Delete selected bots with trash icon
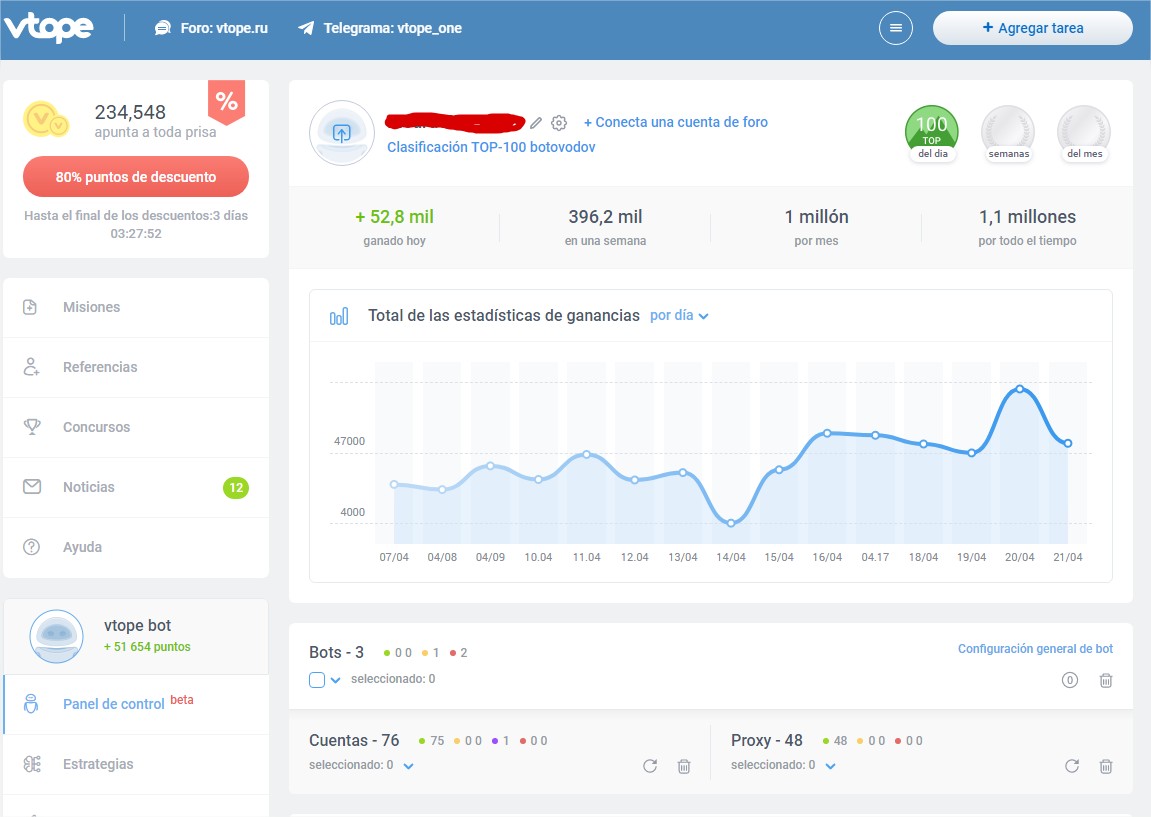The width and height of the screenshot is (1151, 817). point(1105,680)
